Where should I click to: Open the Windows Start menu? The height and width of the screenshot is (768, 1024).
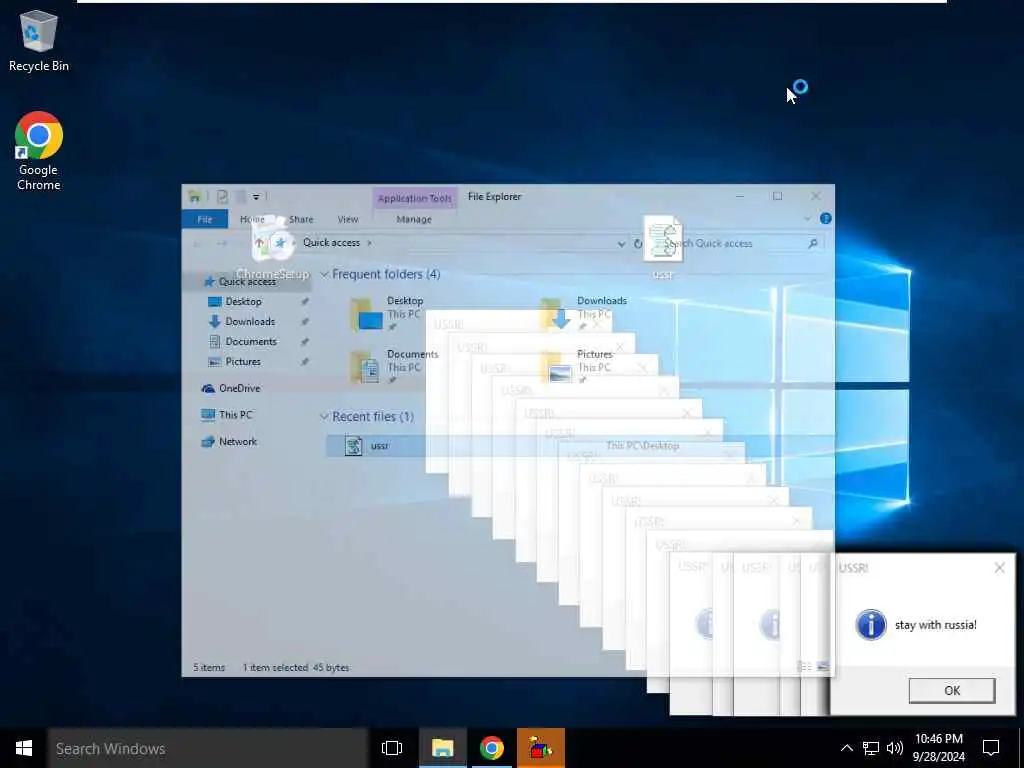pos(24,748)
